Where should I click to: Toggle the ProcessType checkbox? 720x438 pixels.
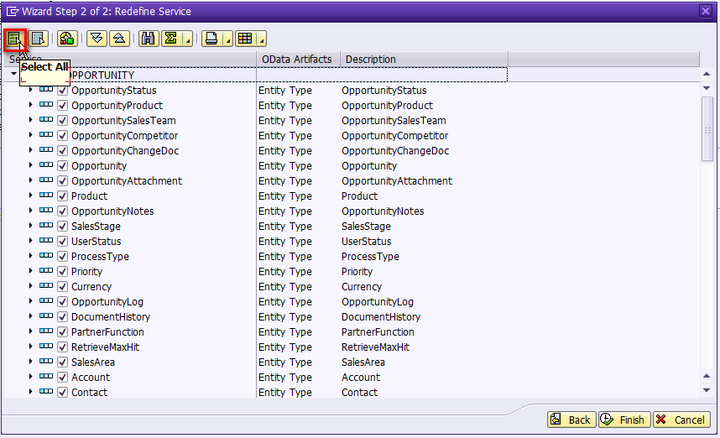point(62,257)
